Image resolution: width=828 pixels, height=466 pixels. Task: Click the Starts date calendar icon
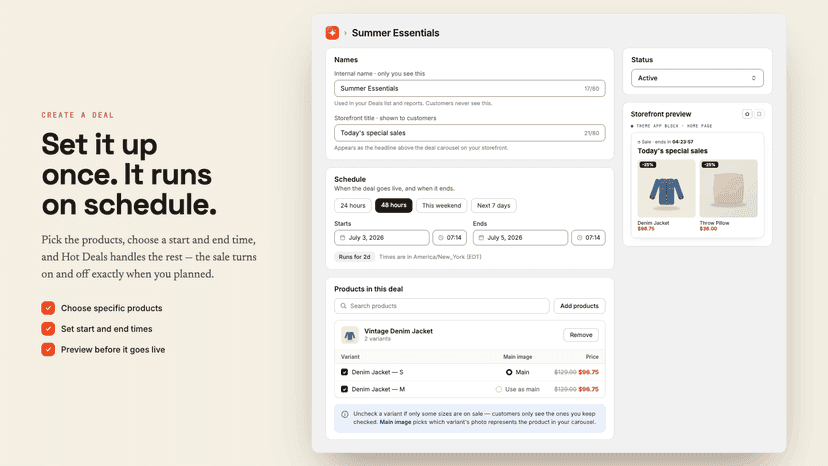pos(342,238)
